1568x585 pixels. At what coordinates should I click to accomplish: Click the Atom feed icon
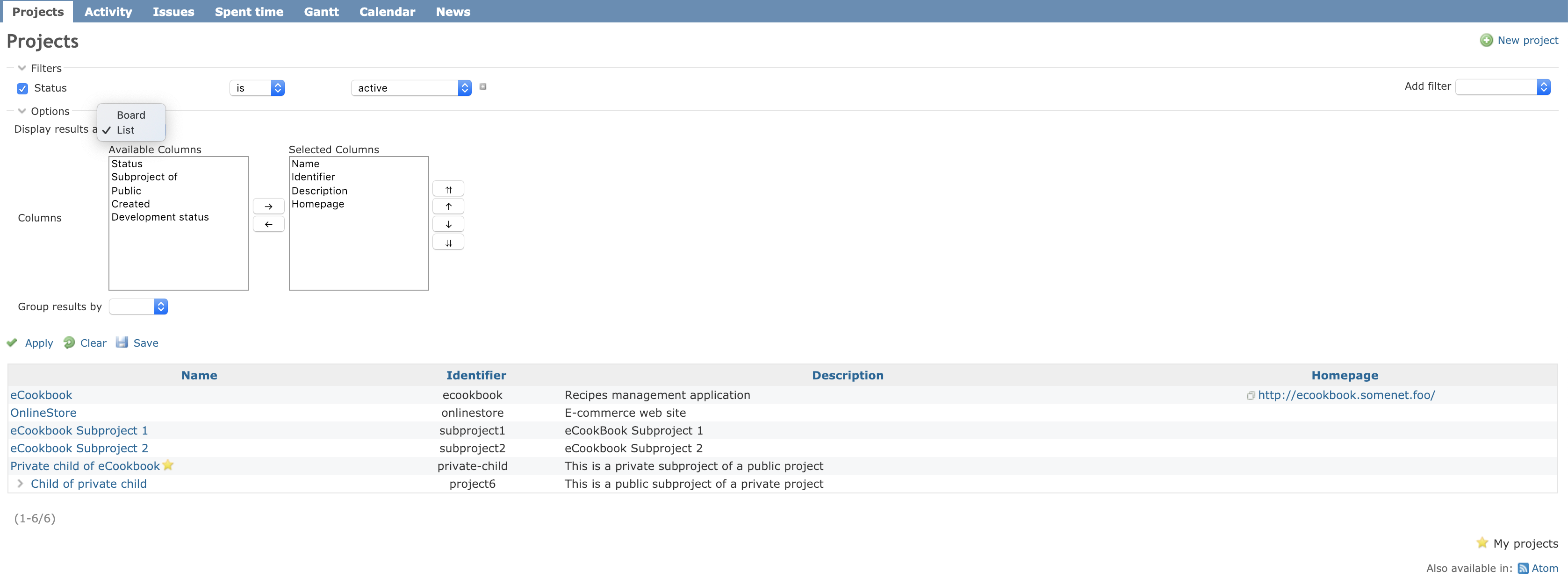tap(1523, 569)
